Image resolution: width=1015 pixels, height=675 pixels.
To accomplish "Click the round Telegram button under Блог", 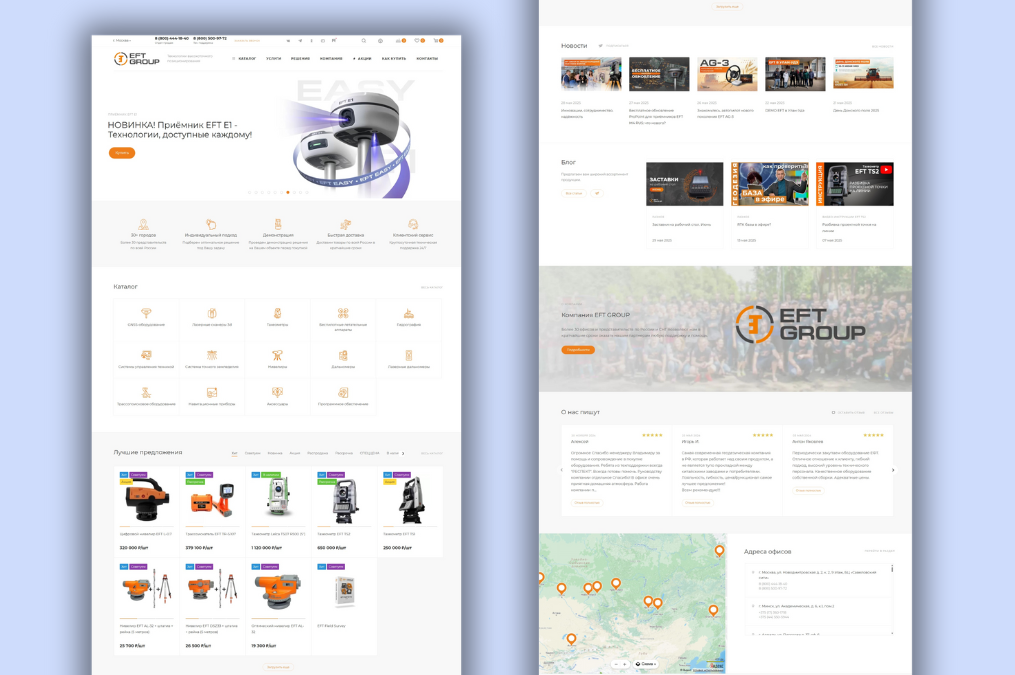I will pyautogui.click(x=597, y=193).
